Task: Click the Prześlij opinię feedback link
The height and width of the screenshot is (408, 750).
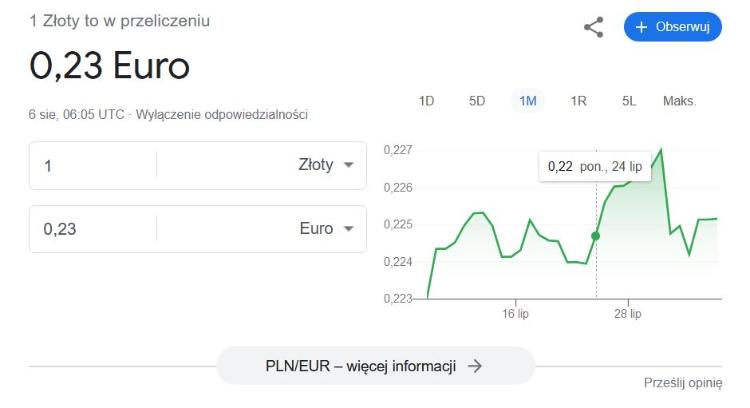Action: pos(683,383)
